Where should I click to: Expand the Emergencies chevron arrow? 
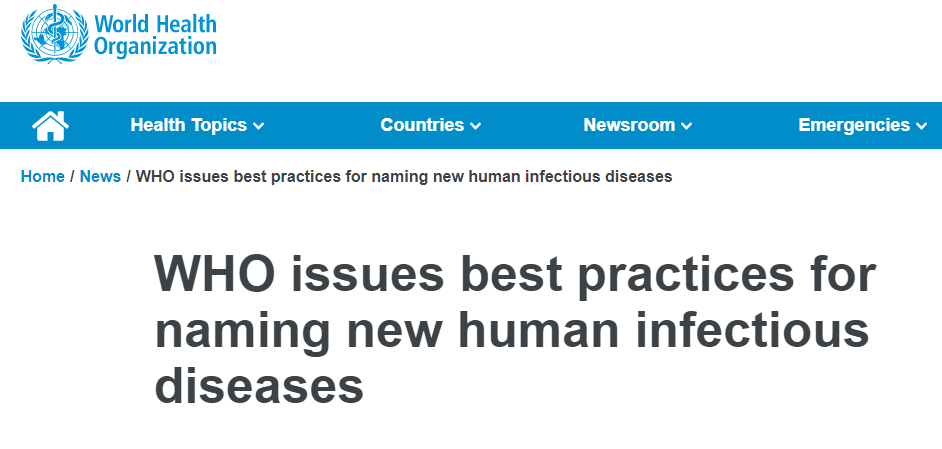[x=922, y=126]
